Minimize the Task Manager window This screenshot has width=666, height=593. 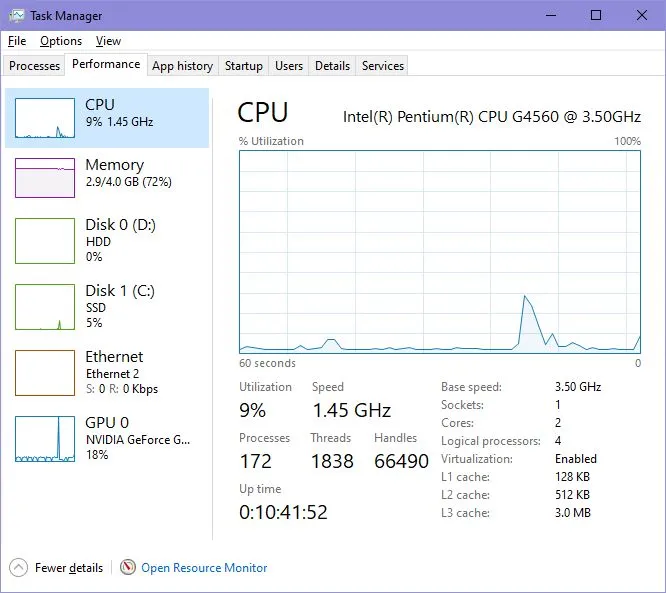(551, 16)
